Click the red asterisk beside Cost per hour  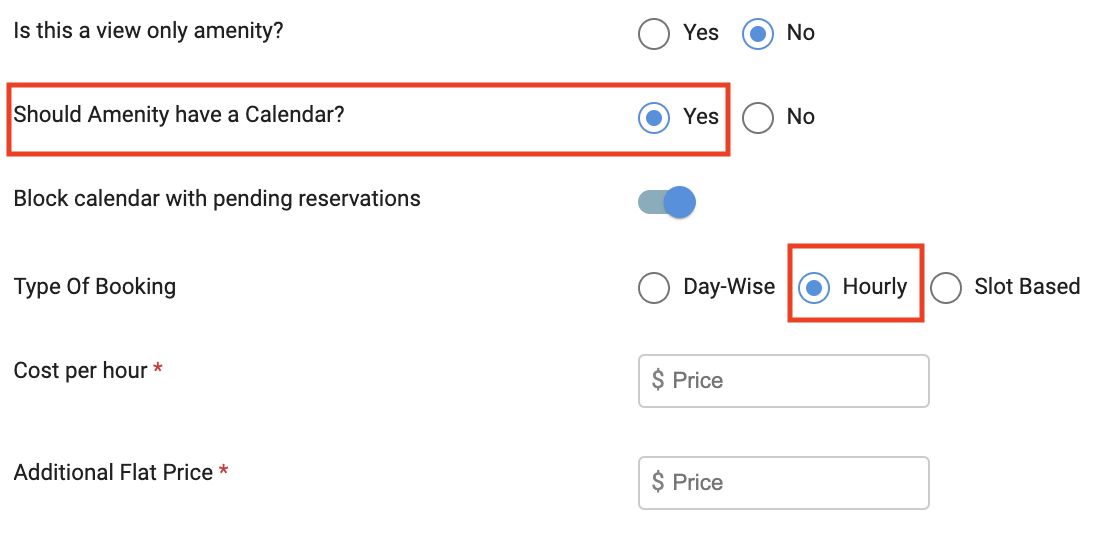158,368
